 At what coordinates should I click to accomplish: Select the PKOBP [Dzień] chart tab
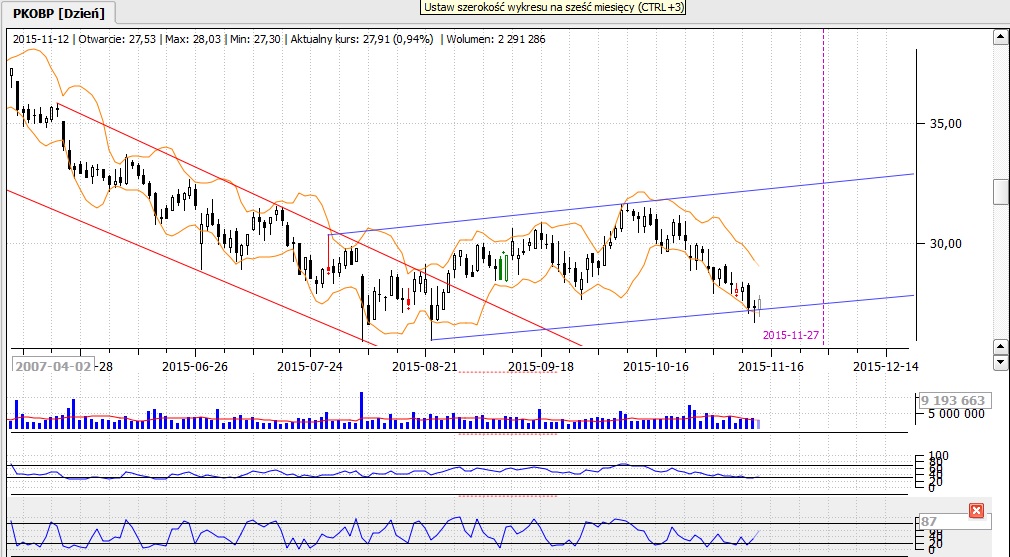58,12
